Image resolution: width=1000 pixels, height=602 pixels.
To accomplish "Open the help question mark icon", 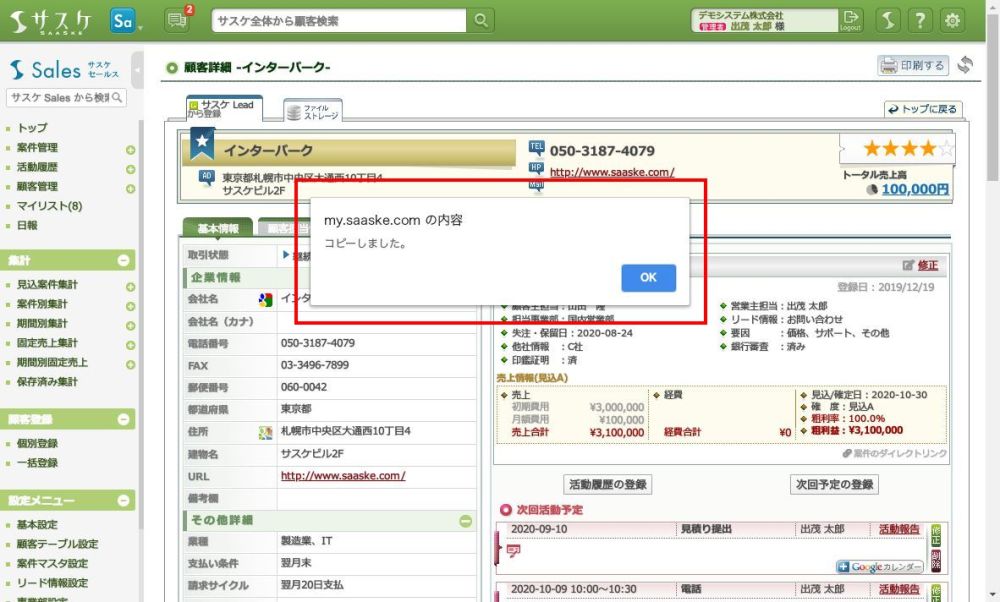I will [920, 20].
